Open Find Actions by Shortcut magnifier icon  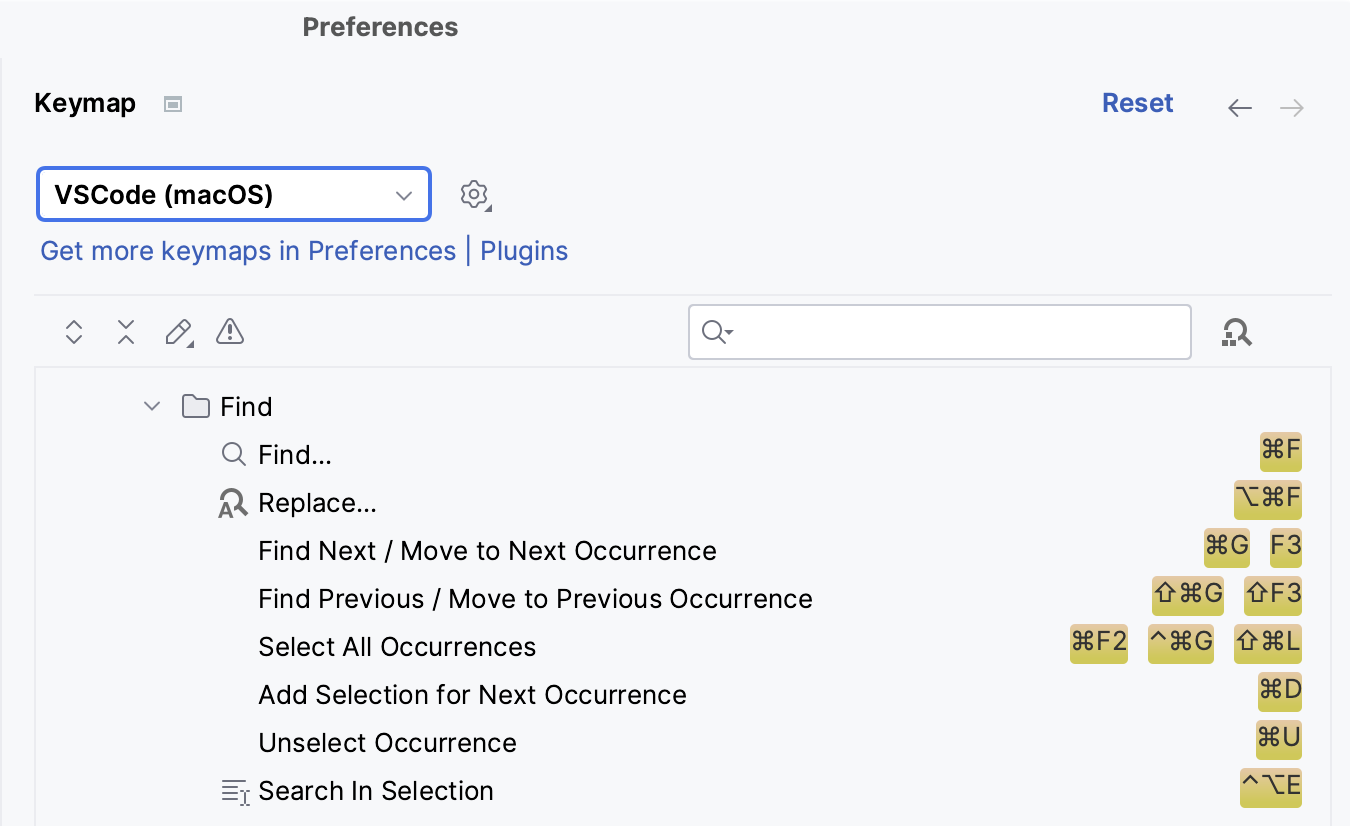click(x=1237, y=332)
